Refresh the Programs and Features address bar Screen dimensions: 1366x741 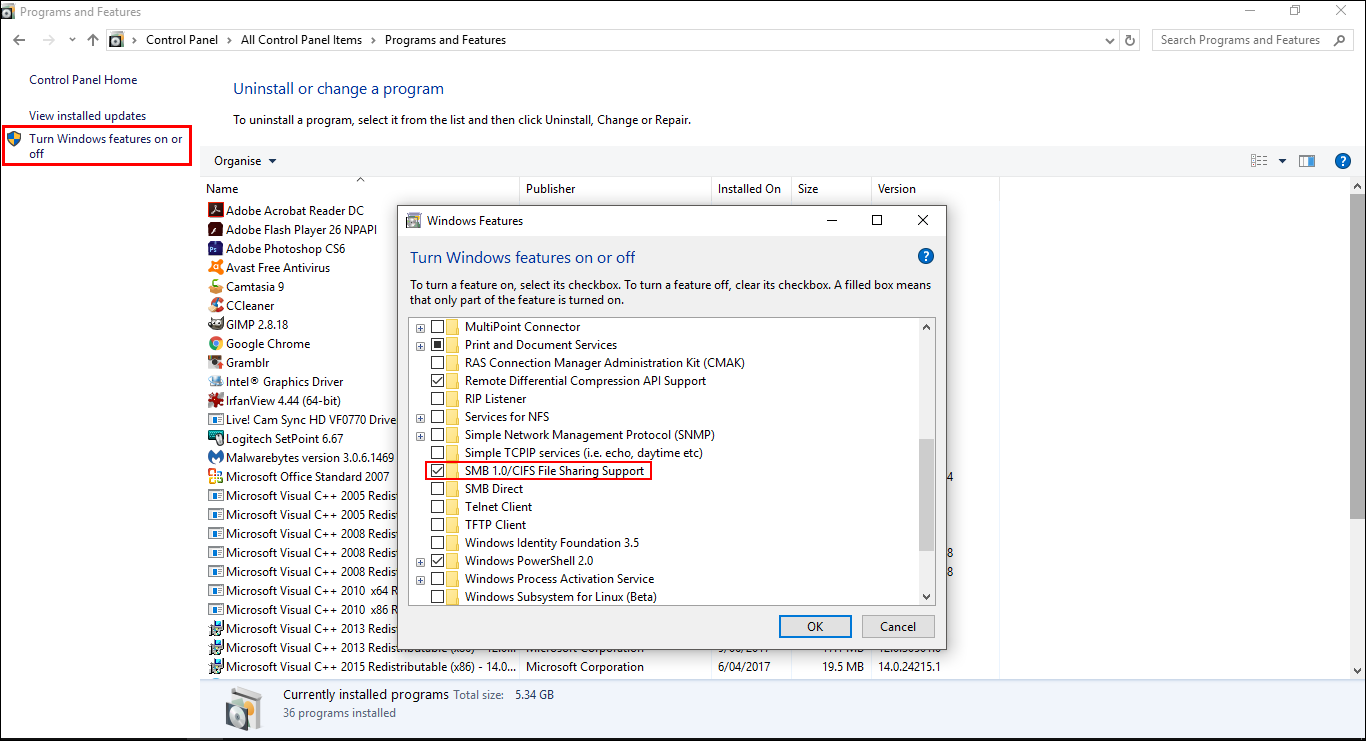(x=1131, y=40)
